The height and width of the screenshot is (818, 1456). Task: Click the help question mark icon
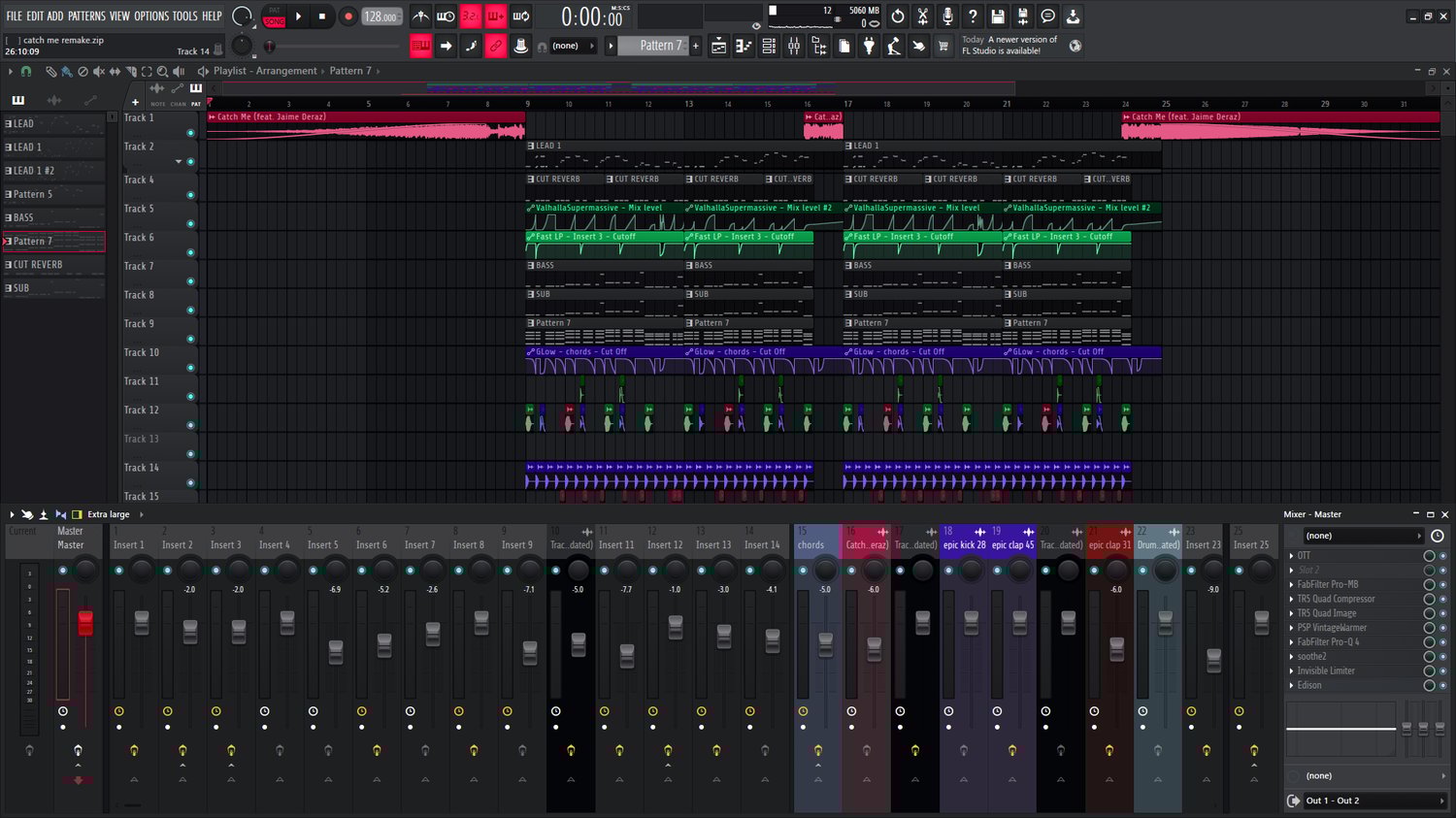[974, 16]
